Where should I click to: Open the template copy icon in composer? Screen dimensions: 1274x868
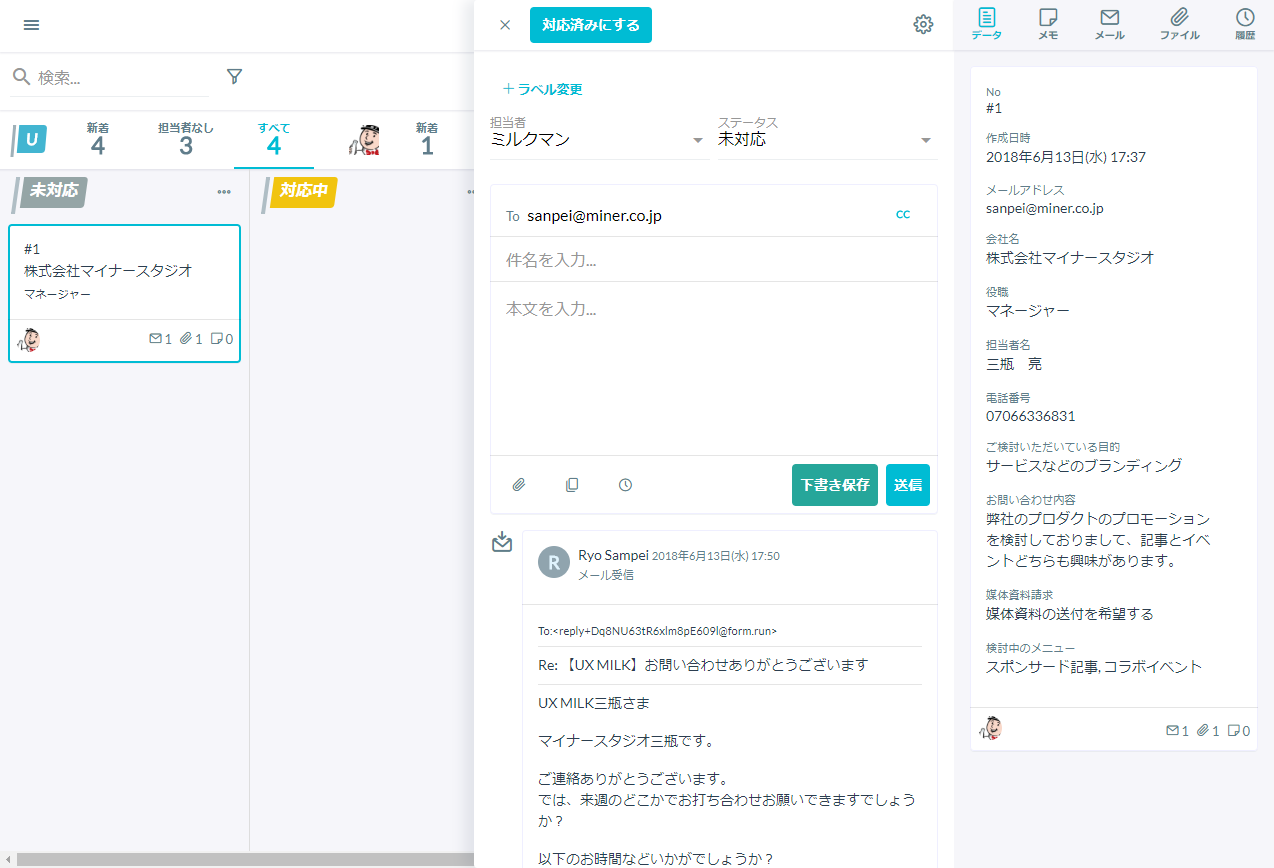pos(572,485)
